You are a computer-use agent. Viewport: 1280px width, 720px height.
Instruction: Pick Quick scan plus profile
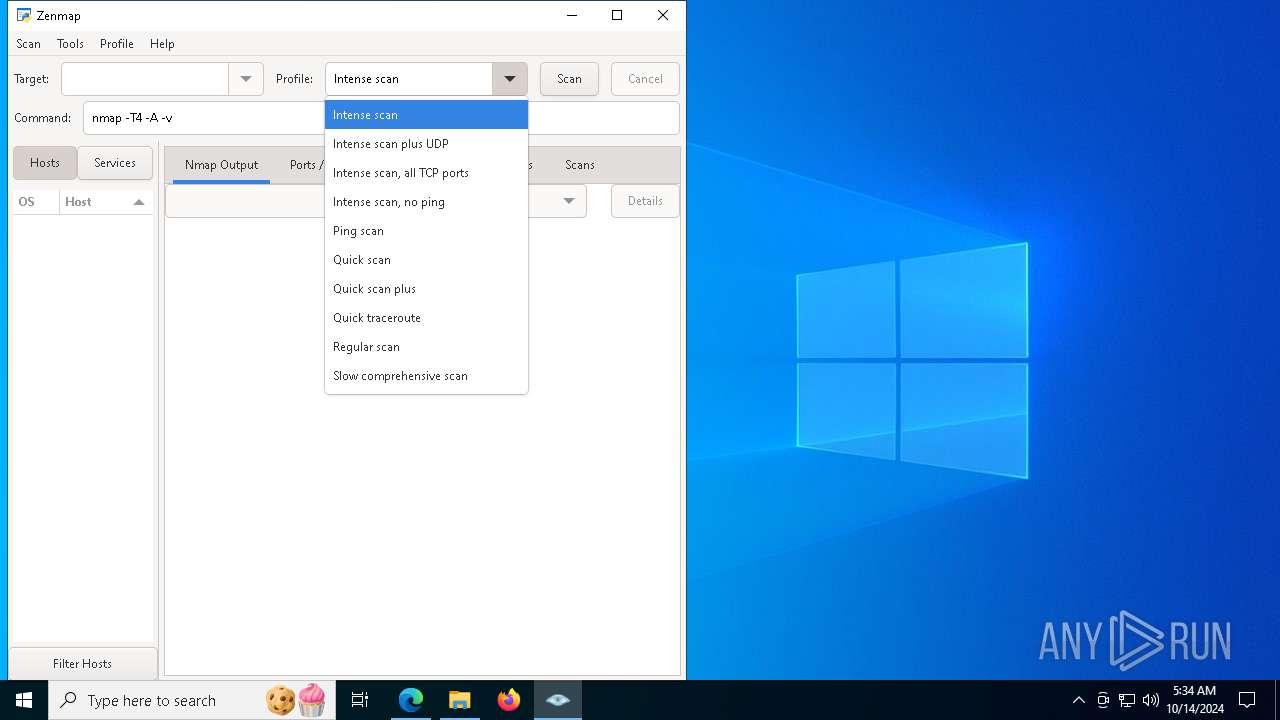tap(426, 289)
